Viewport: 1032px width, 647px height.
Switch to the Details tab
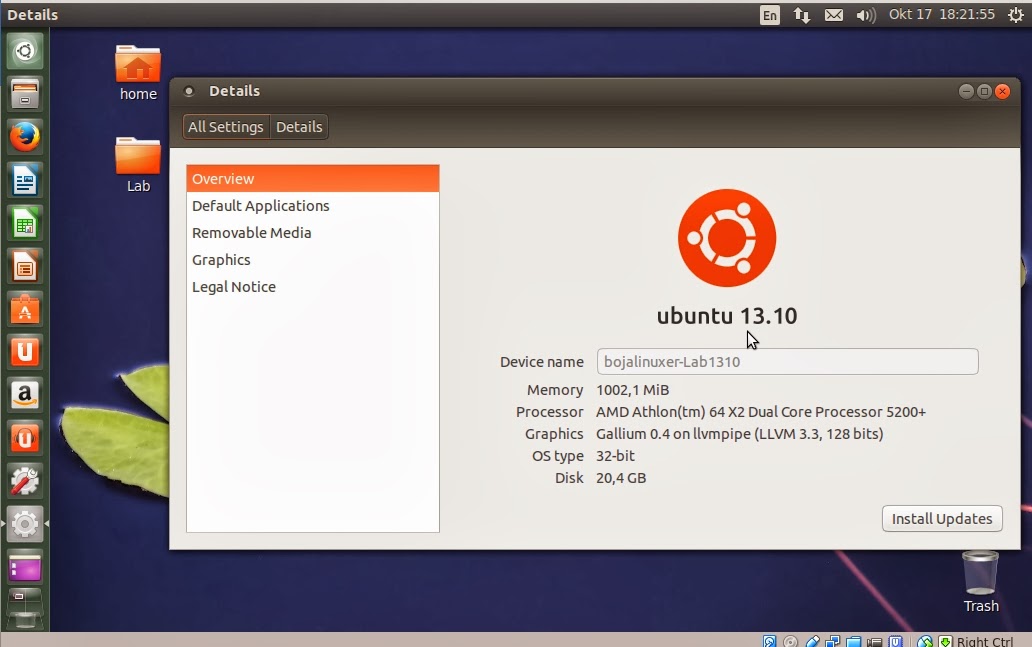pos(299,126)
